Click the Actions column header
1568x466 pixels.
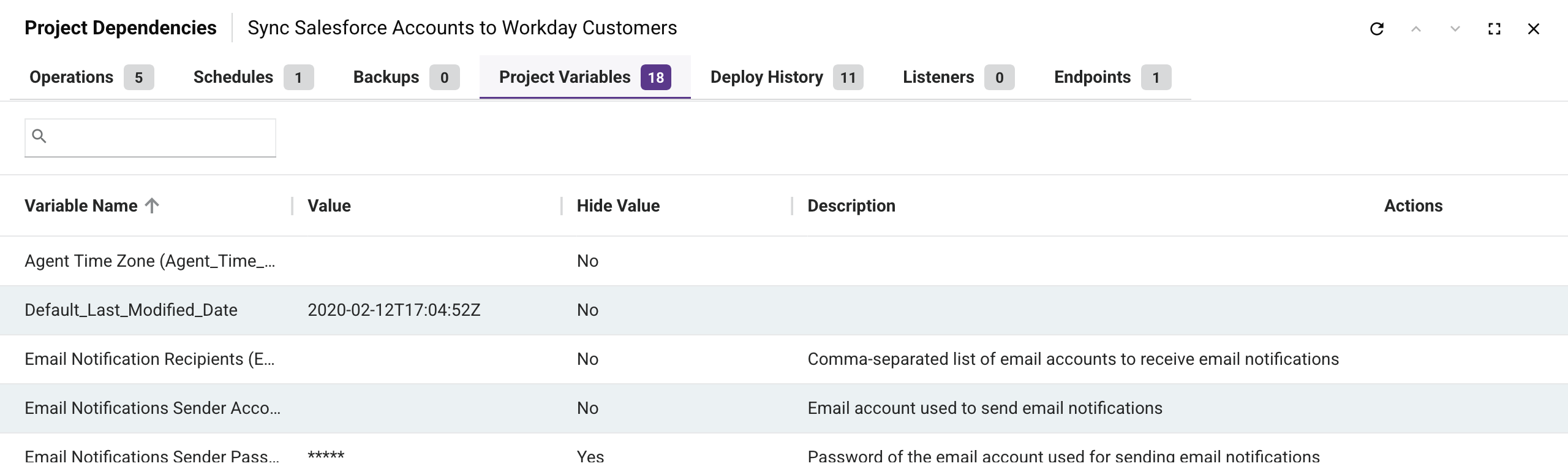click(1413, 206)
